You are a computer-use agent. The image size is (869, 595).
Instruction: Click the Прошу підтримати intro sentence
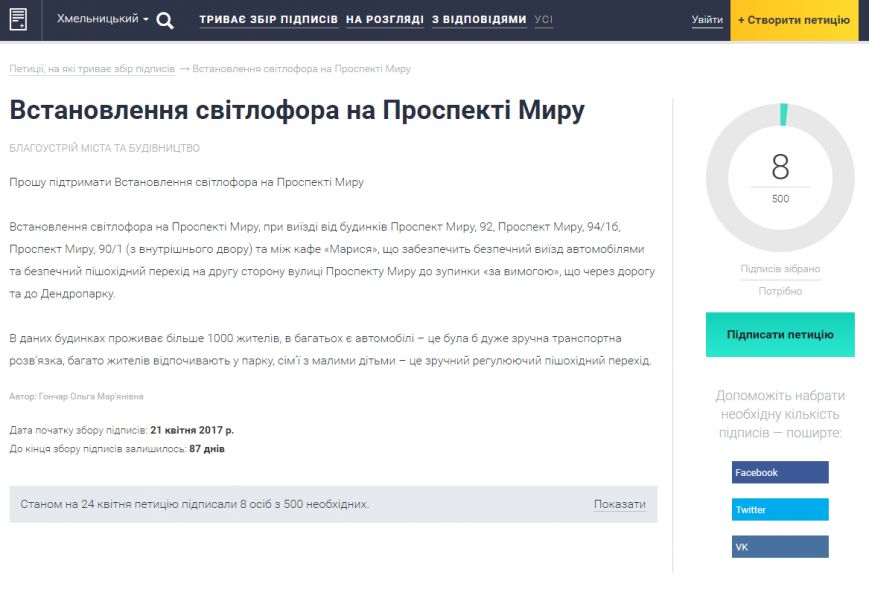[186, 182]
